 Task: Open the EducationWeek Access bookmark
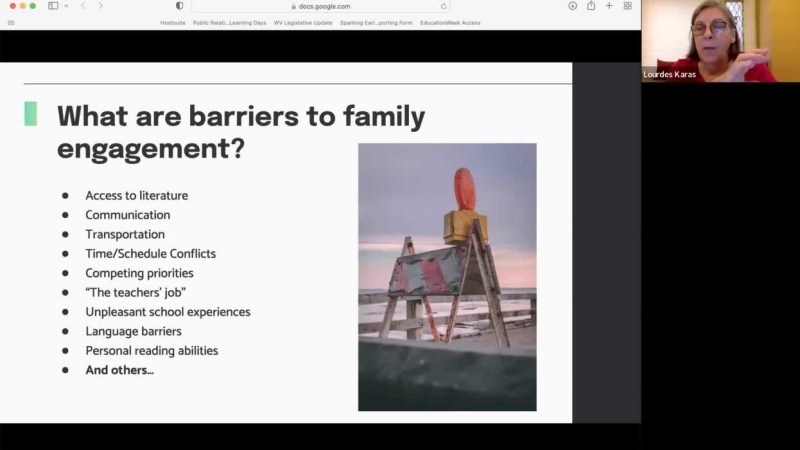(x=451, y=22)
